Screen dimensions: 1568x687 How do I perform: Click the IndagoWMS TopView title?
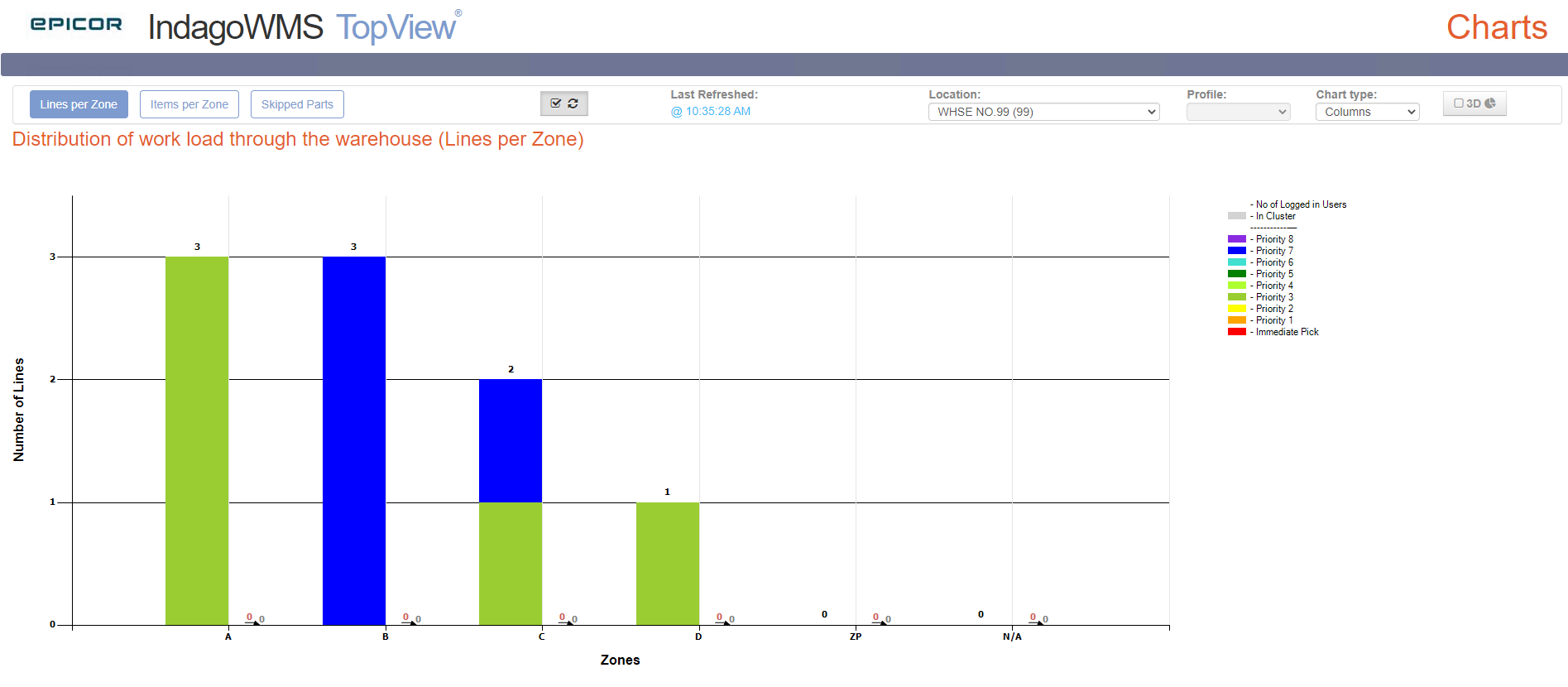click(304, 27)
